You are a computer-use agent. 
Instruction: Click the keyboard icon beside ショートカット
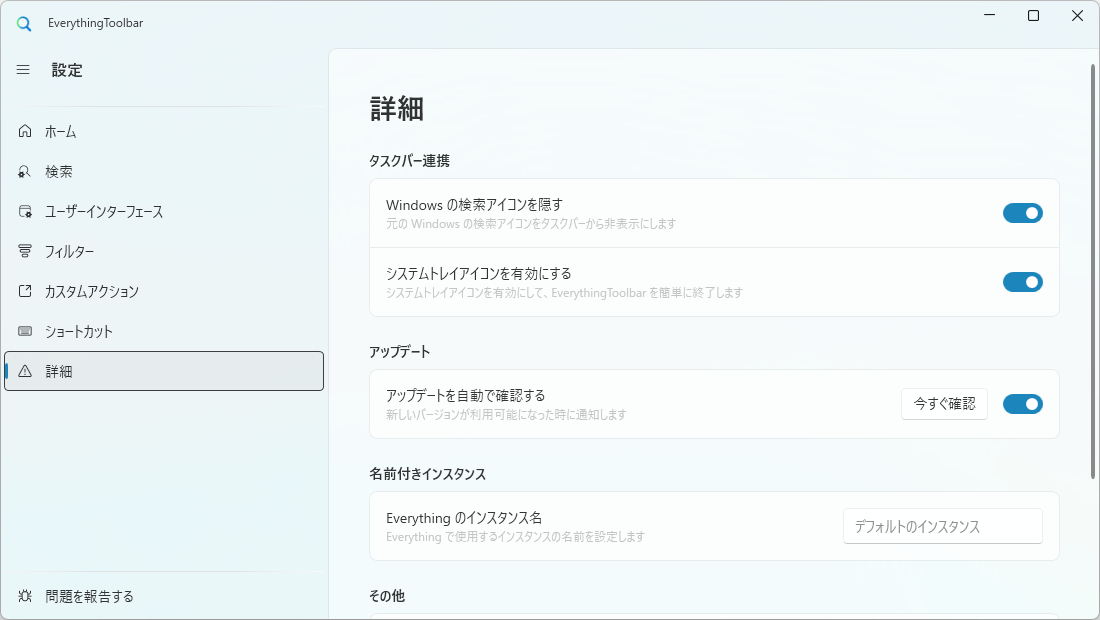pyautogui.click(x=25, y=331)
